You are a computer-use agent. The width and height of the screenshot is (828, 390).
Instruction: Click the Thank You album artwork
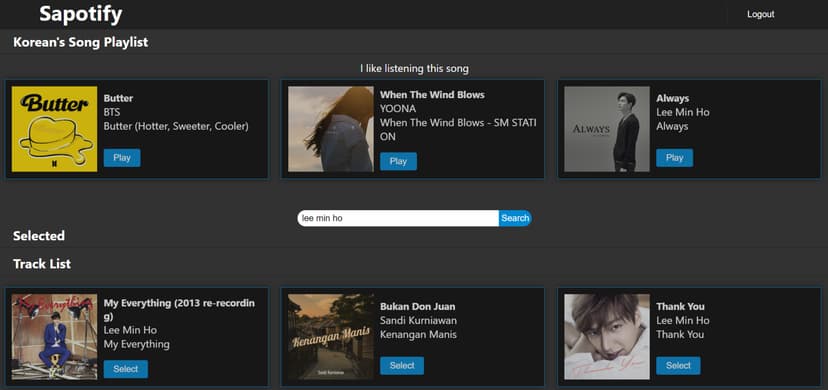pyautogui.click(x=607, y=337)
